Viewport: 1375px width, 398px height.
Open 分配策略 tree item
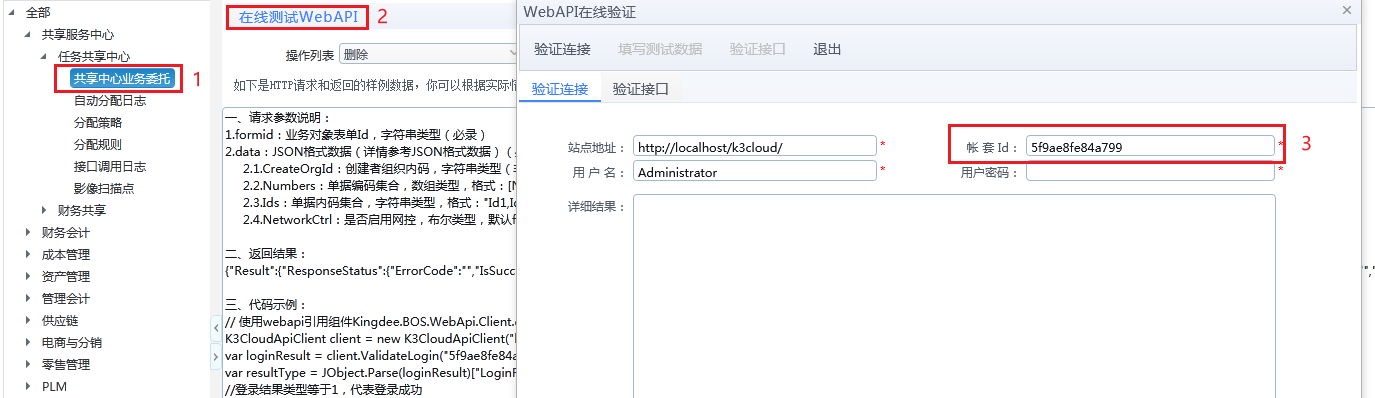point(98,122)
